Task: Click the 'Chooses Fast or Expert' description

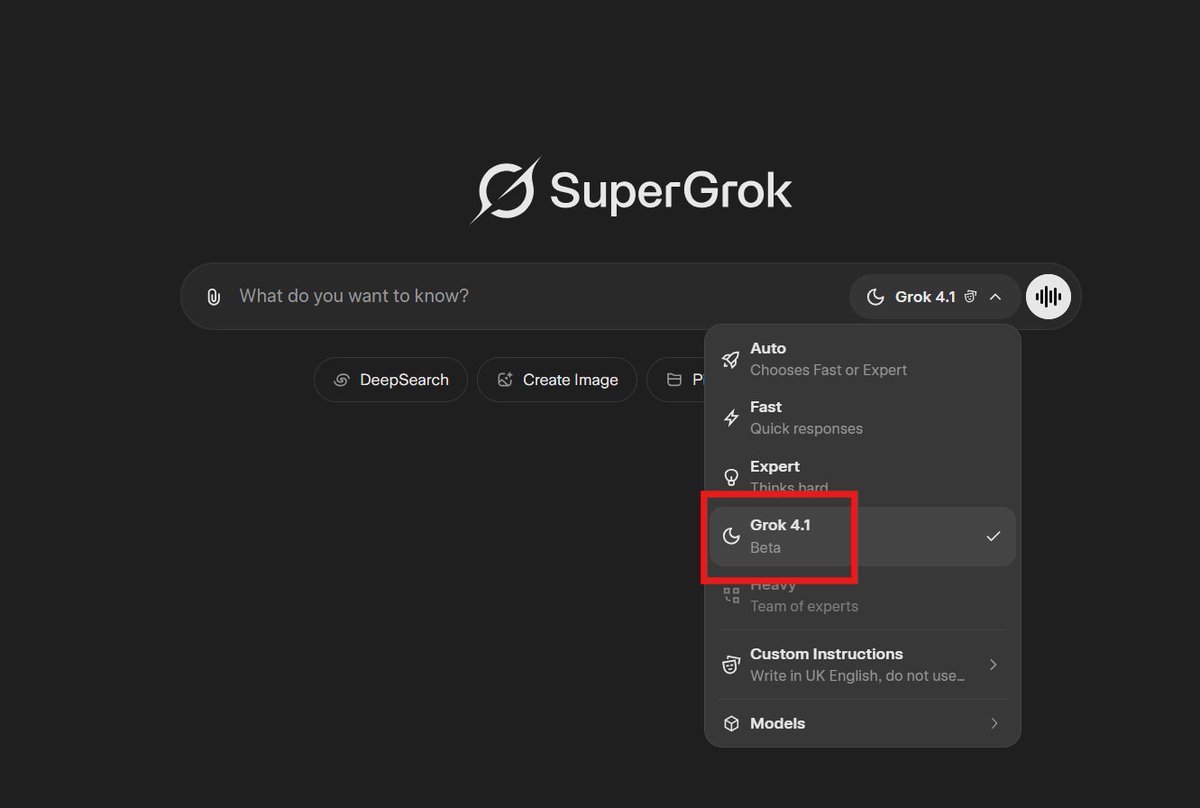Action: pyautogui.click(x=828, y=370)
